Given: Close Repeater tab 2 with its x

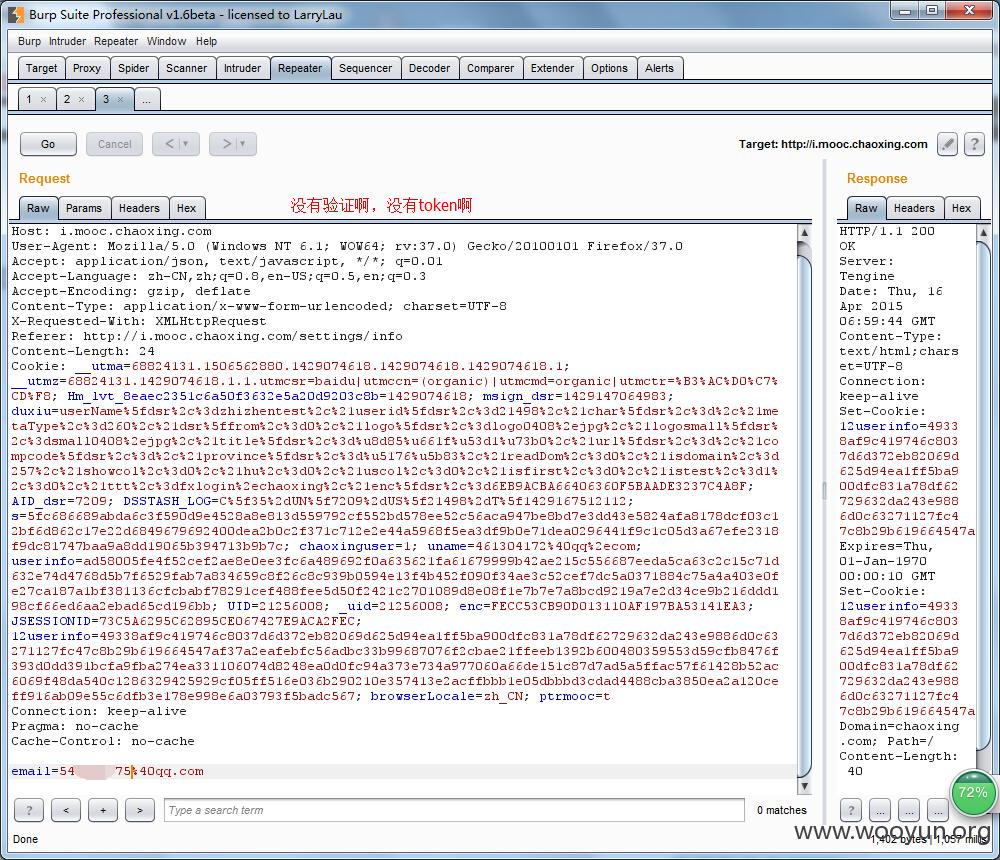Looking at the screenshot, I should [x=82, y=100].
